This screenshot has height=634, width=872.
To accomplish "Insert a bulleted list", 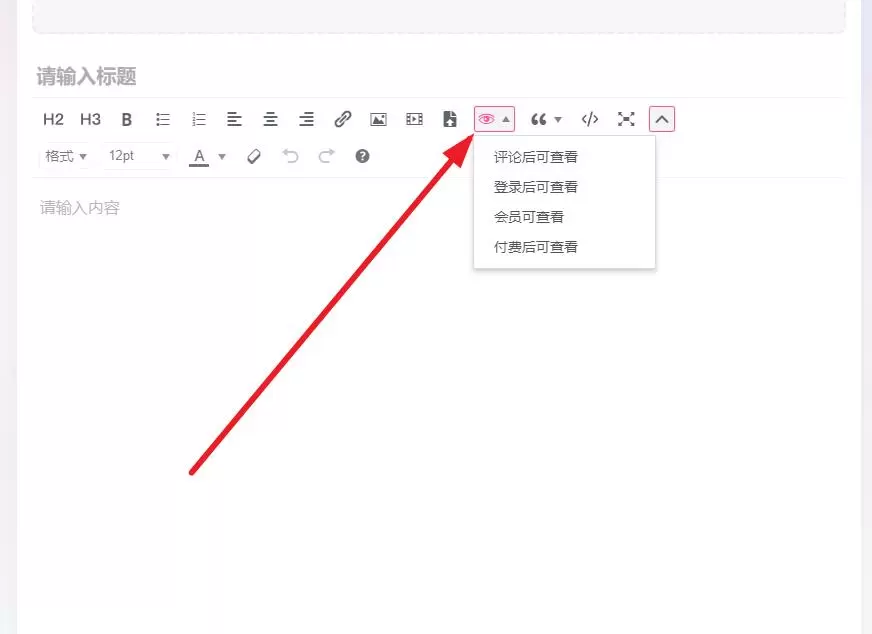I will click(163, 119).
